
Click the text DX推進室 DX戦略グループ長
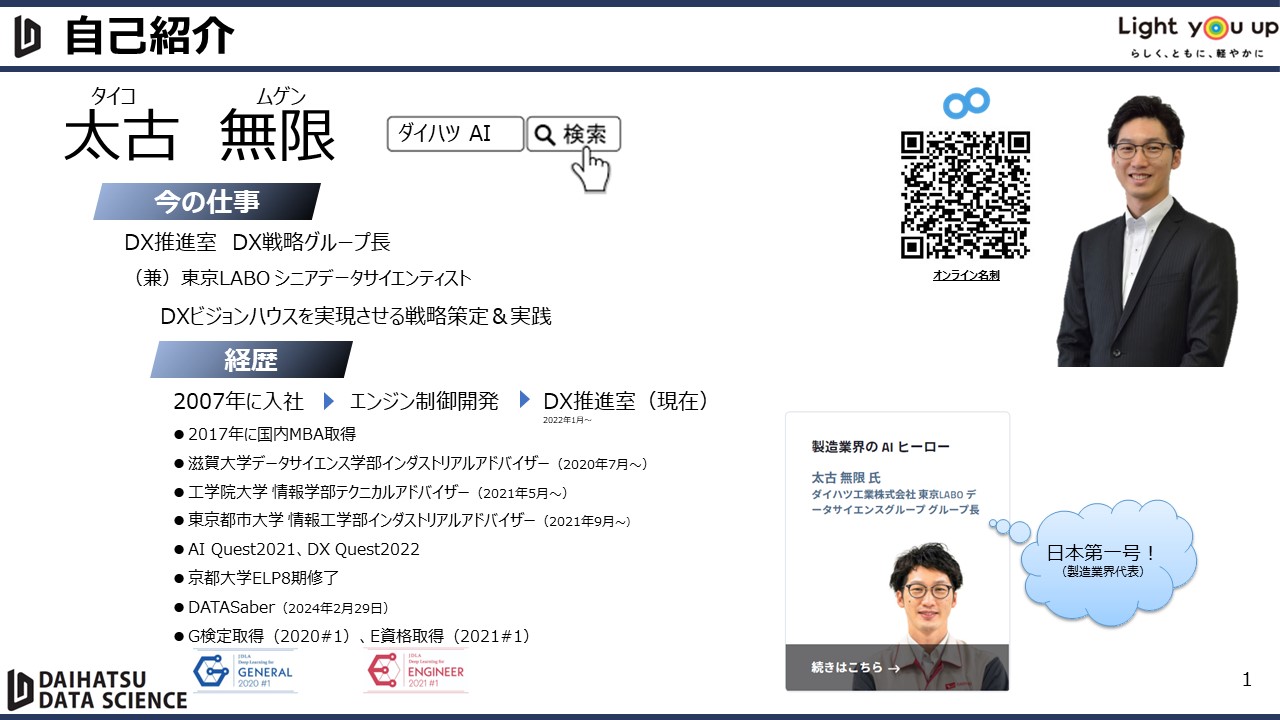coord(257,242)
